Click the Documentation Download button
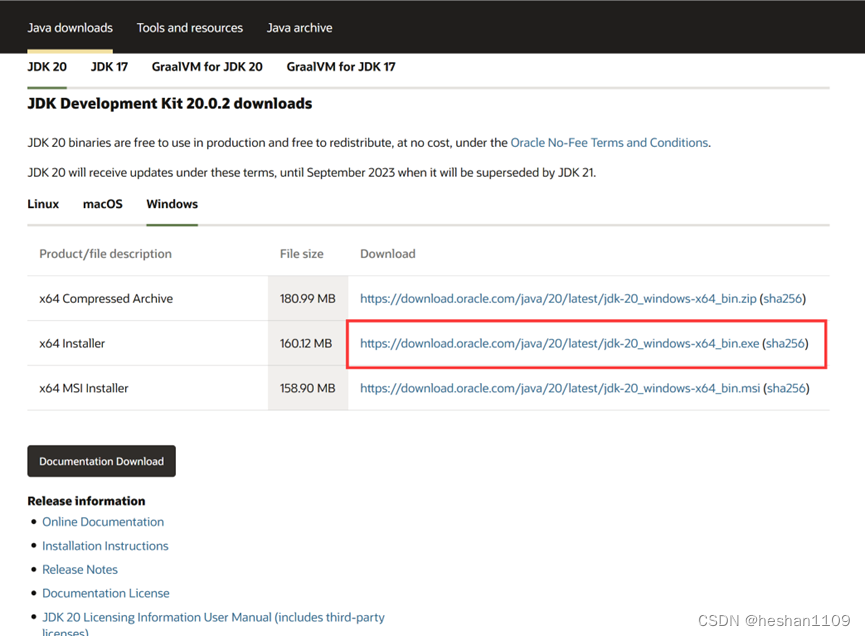Image resolution: width=865 pixels, height=636 pixels. pyautogui.click(x=102, y=461)
